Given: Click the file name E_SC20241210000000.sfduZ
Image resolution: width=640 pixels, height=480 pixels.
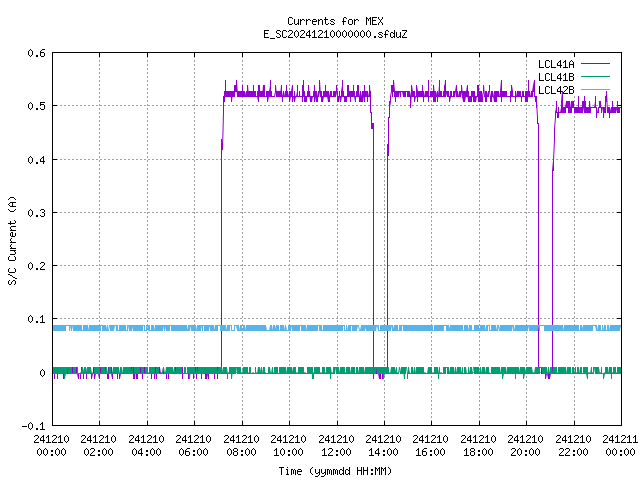Looking at the screenshot, I should click(x=335, y=34).
